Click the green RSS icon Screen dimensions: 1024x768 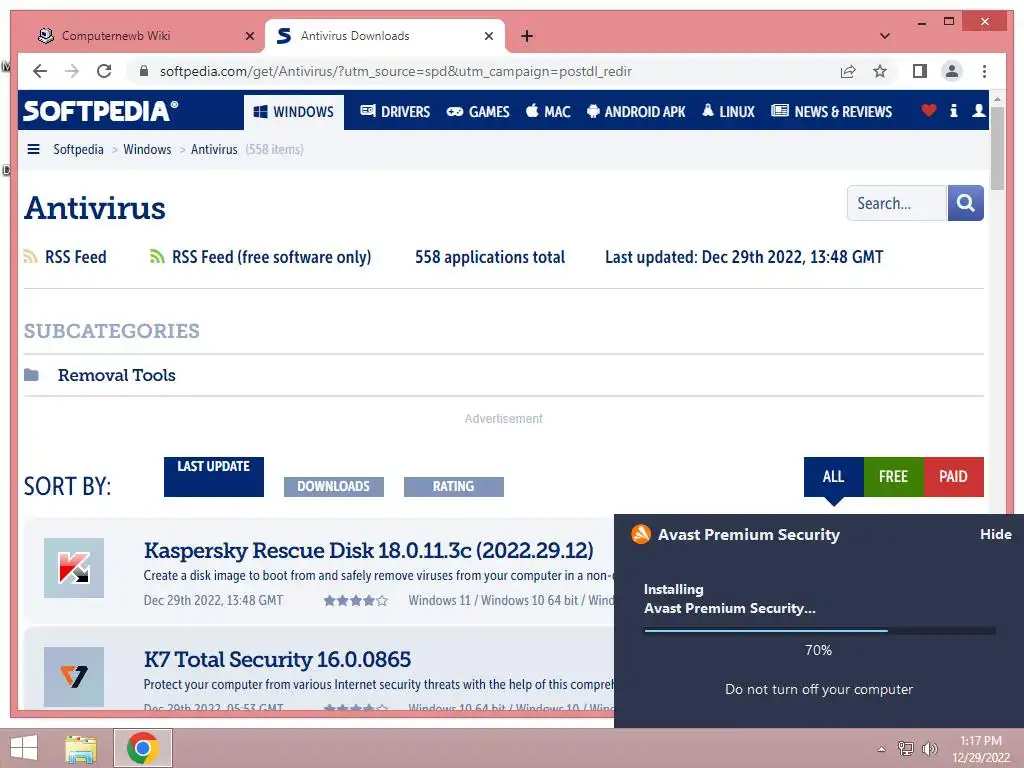coord(157,257)
